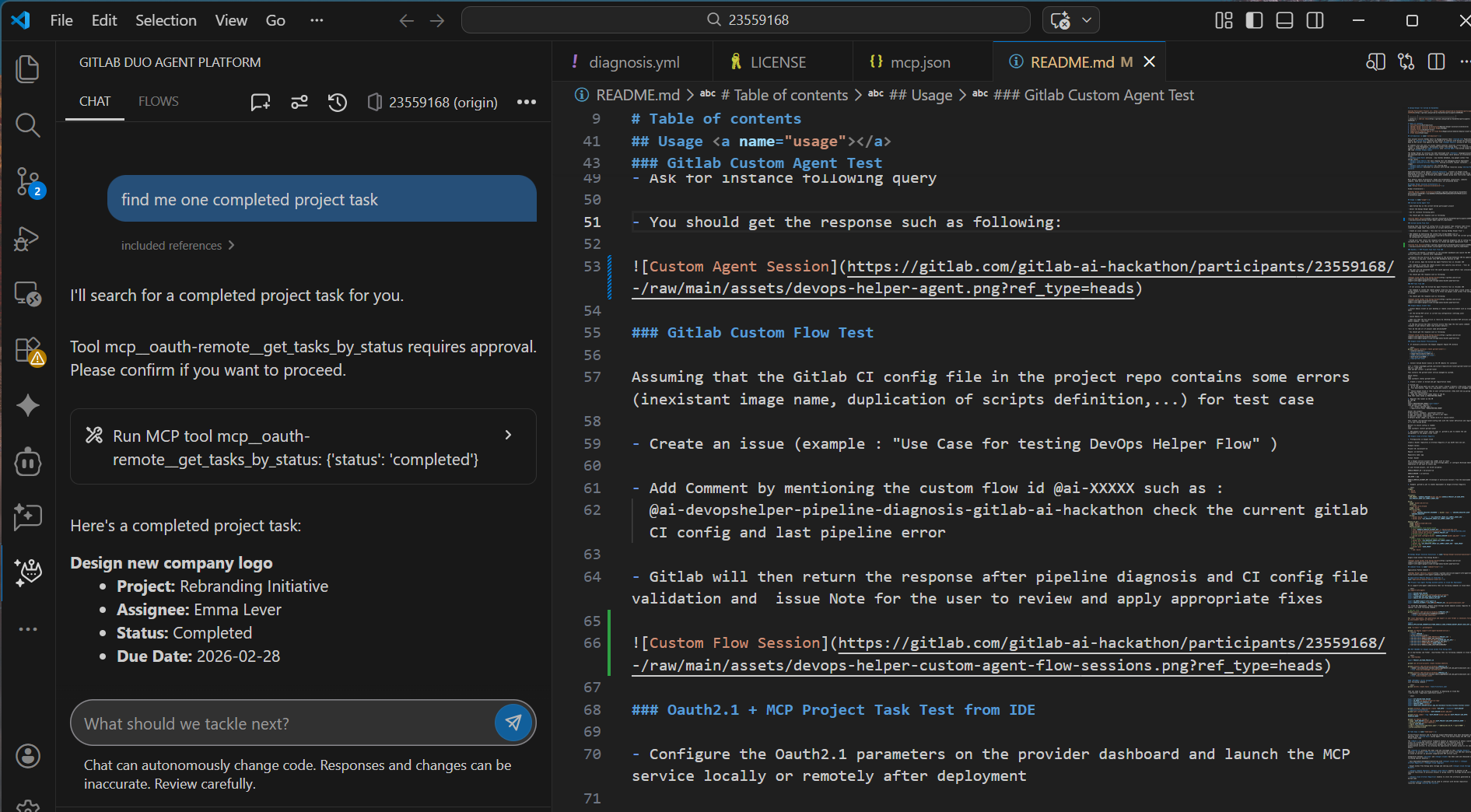Toggle the bottom panel visibility

(1284, 20)
